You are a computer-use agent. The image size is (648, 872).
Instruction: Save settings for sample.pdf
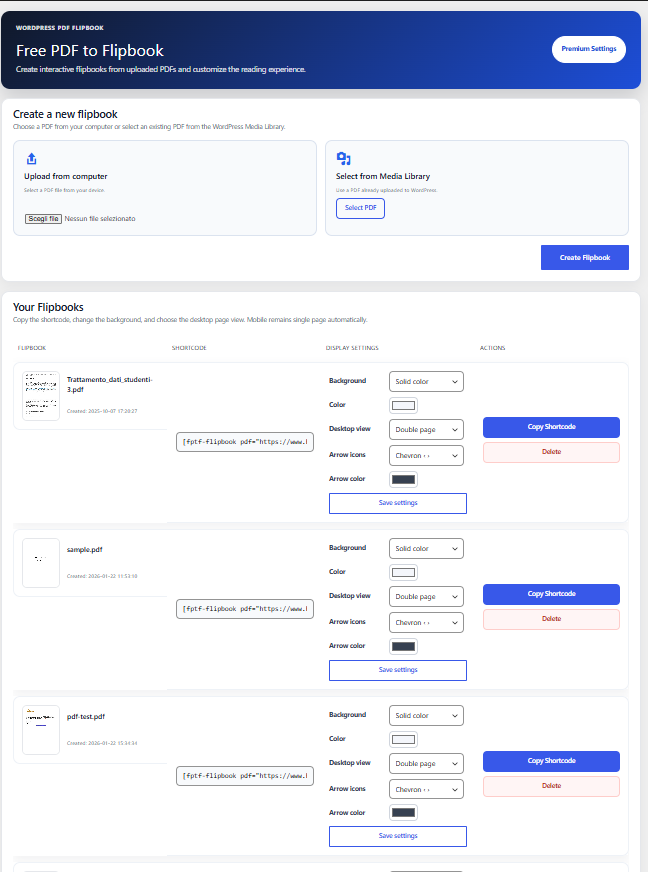(x=398, y=670)
